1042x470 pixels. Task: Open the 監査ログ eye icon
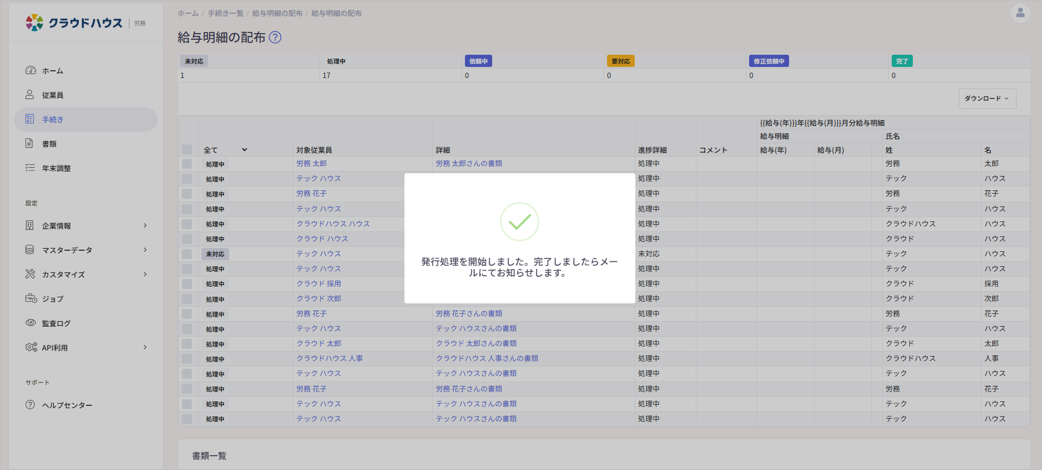[30, 323]
